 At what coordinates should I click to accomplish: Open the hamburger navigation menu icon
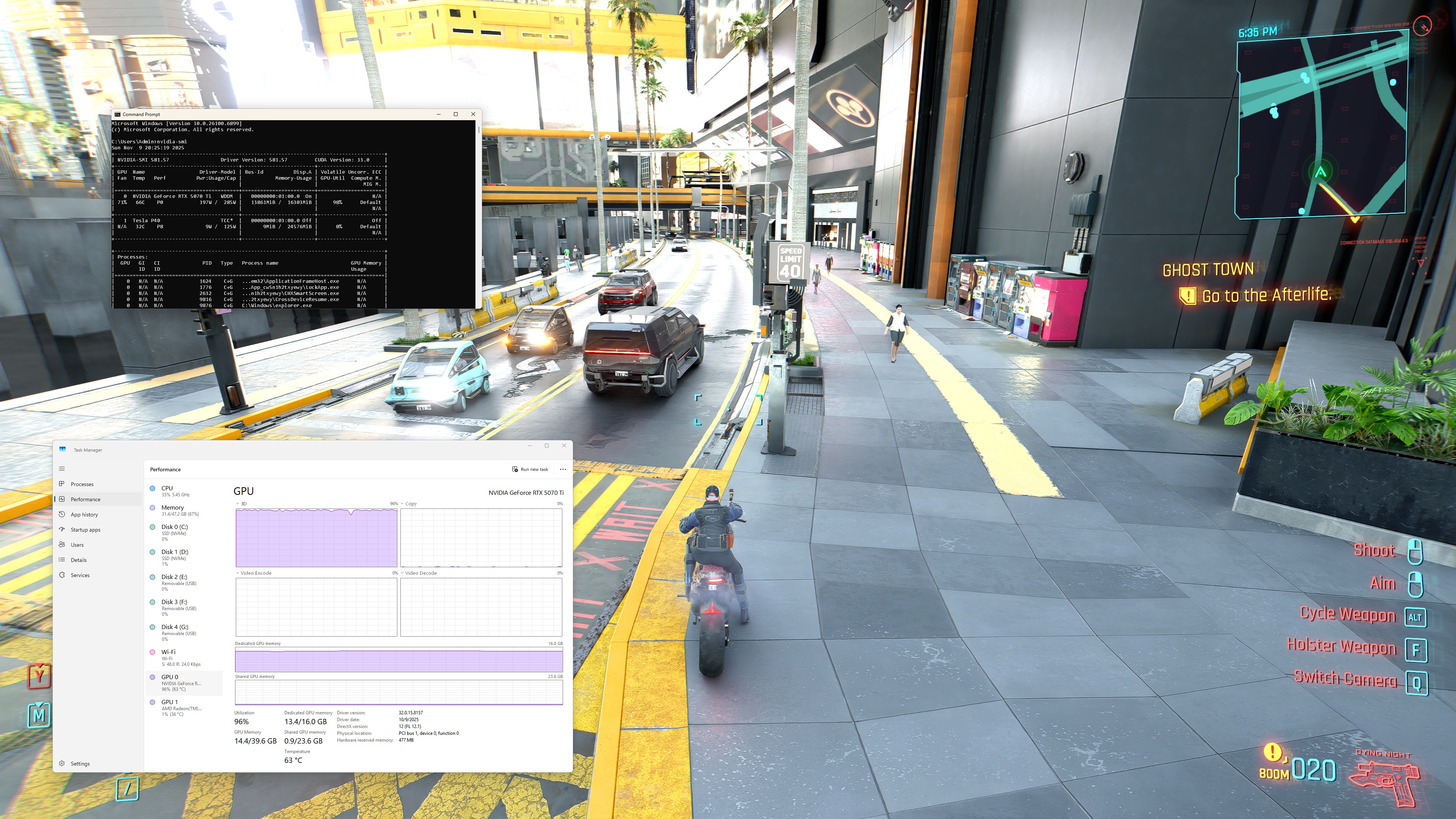pyautogui.click(x=61, y=469)
